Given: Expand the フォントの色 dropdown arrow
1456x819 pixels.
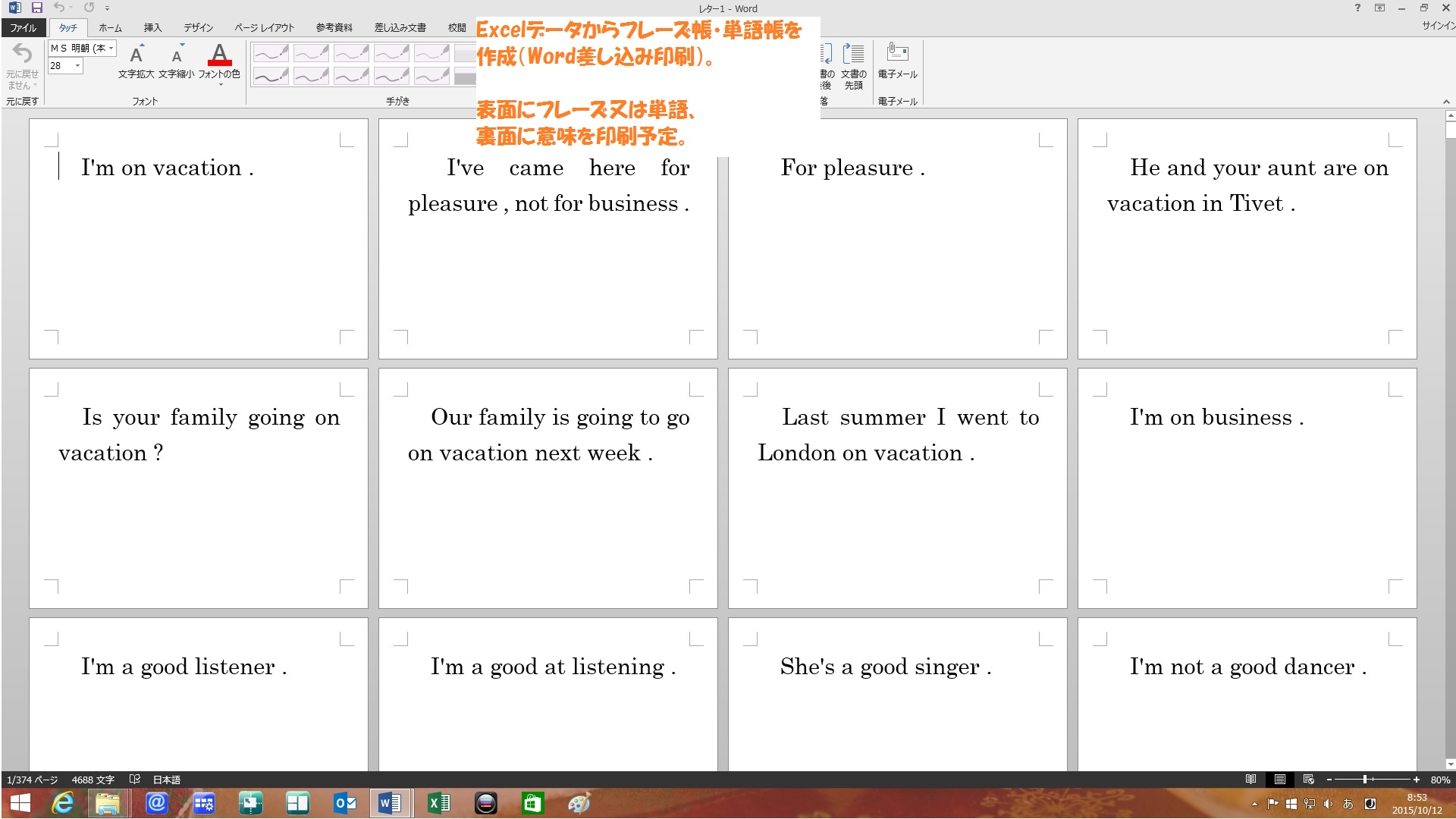Looking at the screenshot, I should pos(220,85).
